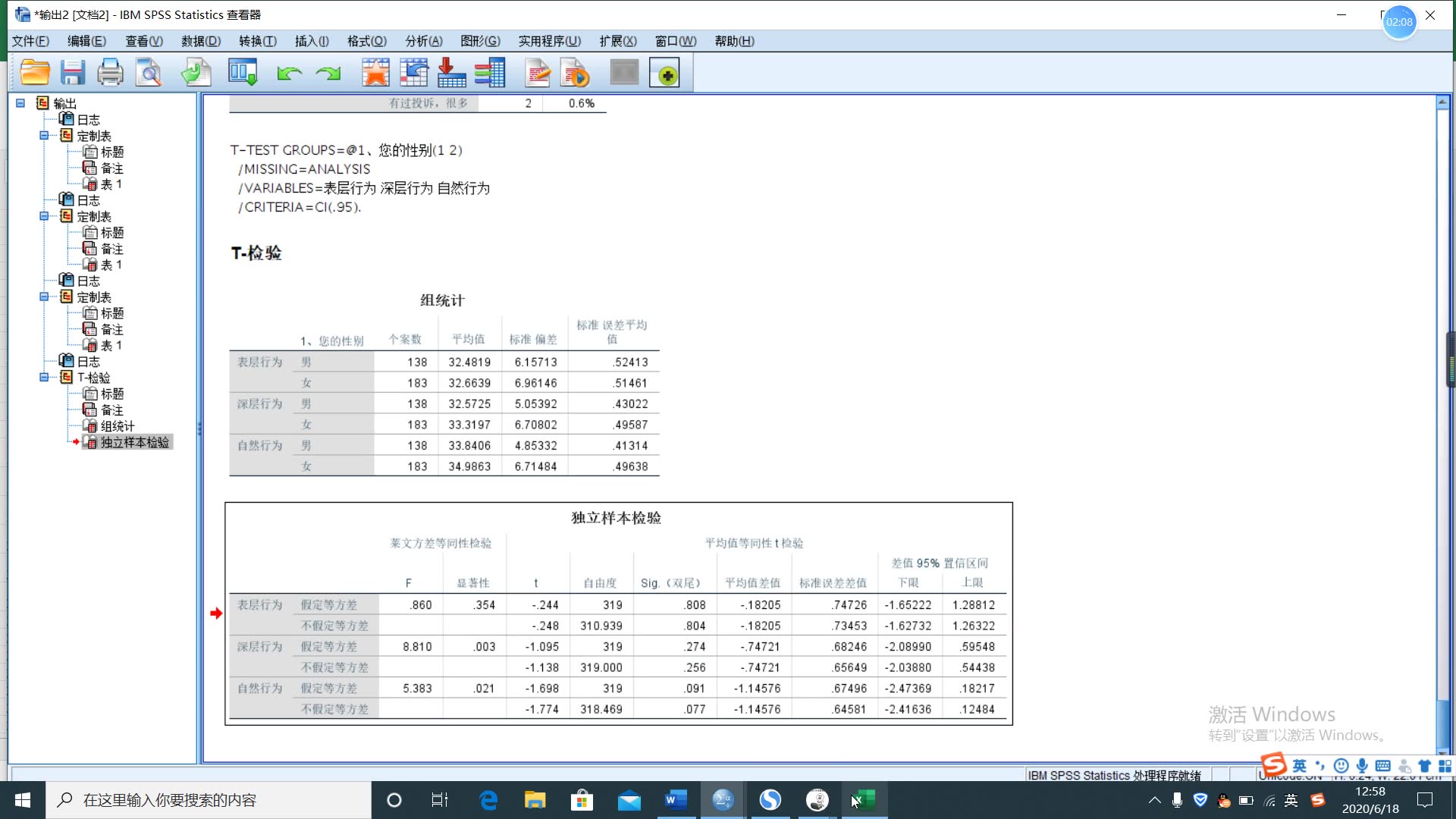Open the 分析(A) menu

click(423, 41)
